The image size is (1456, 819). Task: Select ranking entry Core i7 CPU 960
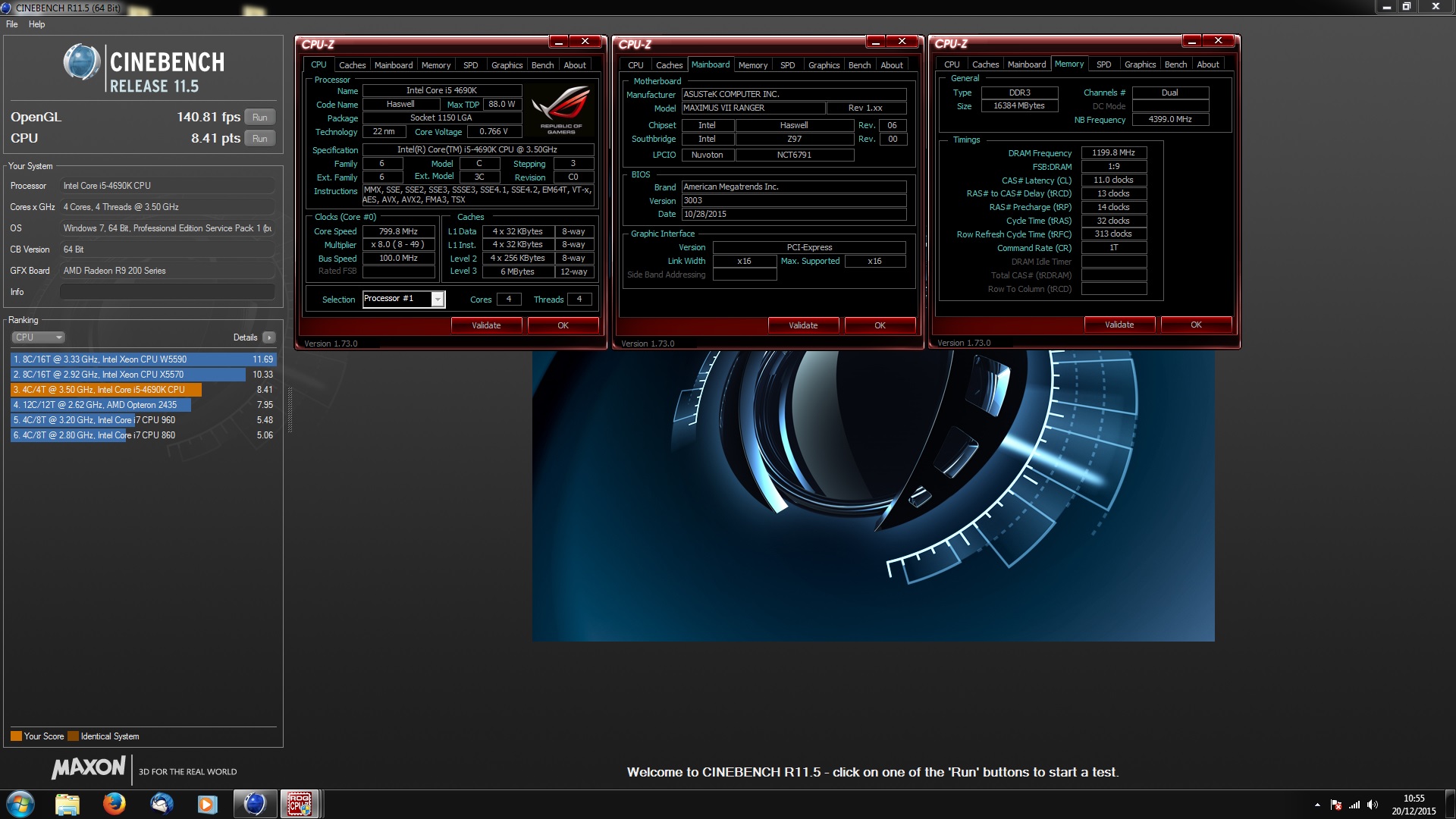[x=143, y=420]
